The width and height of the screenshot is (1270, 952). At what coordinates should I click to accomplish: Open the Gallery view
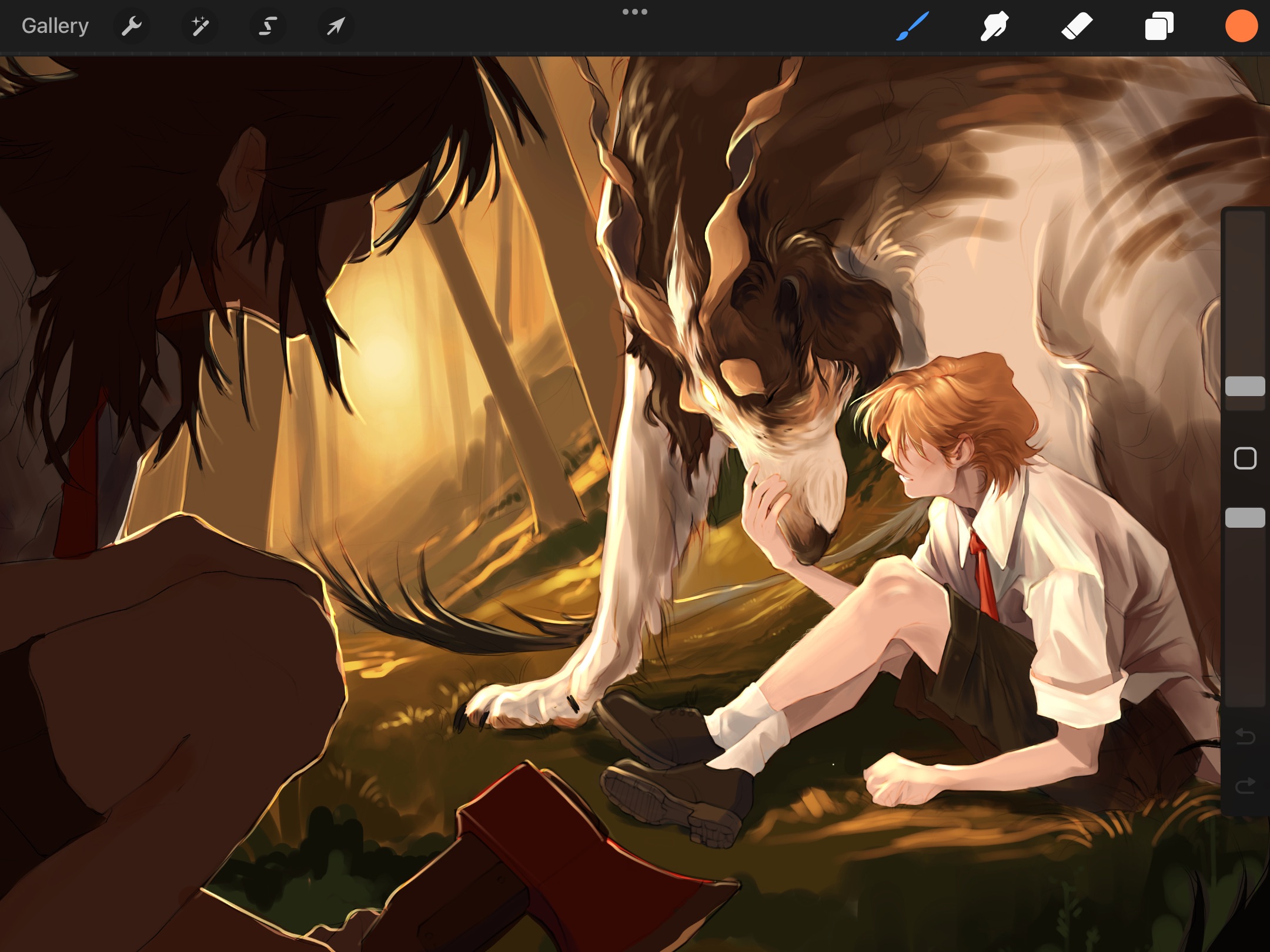coord(55,26)
